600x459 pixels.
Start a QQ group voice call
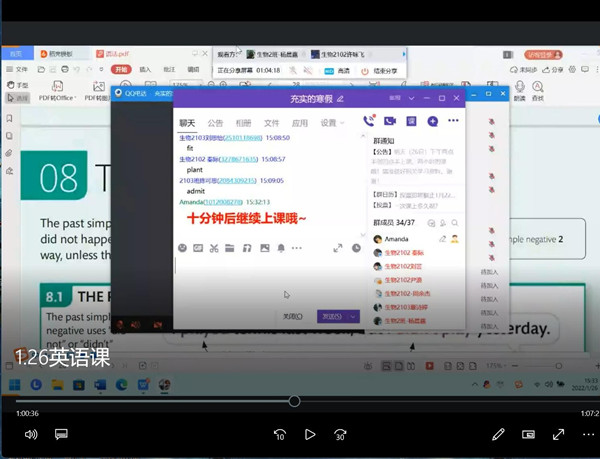pyautogui.click(x=369, y=121)
